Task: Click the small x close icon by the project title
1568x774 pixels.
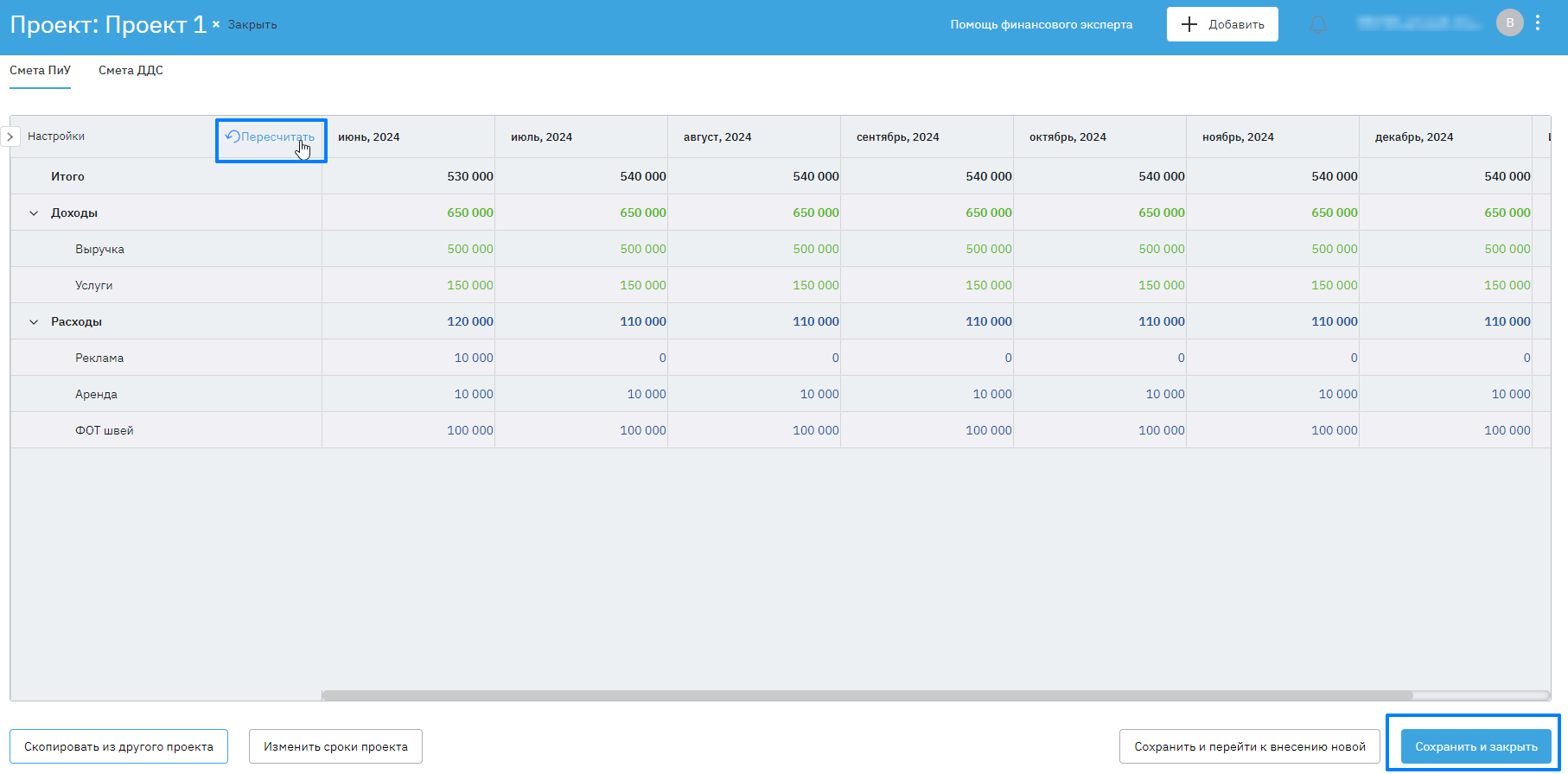Action: point(216,24)
